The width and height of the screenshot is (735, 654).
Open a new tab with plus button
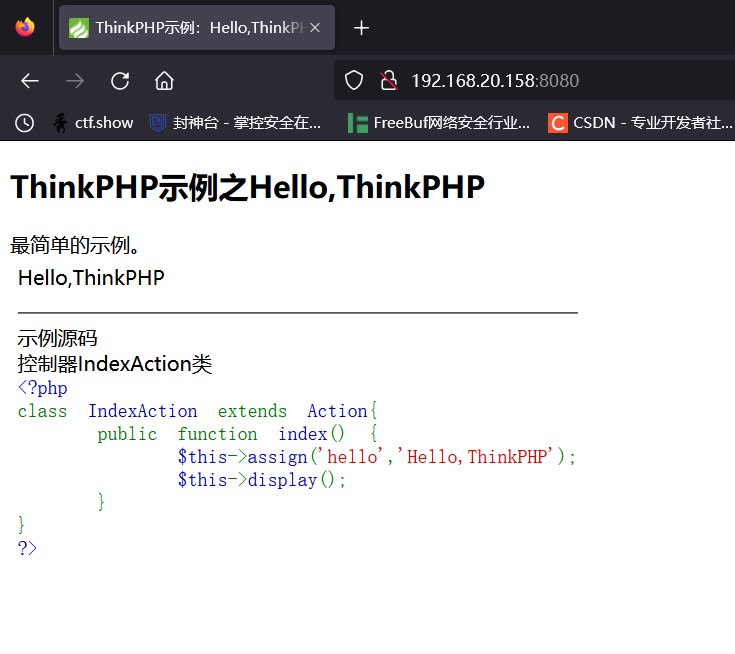click(361, 28)
